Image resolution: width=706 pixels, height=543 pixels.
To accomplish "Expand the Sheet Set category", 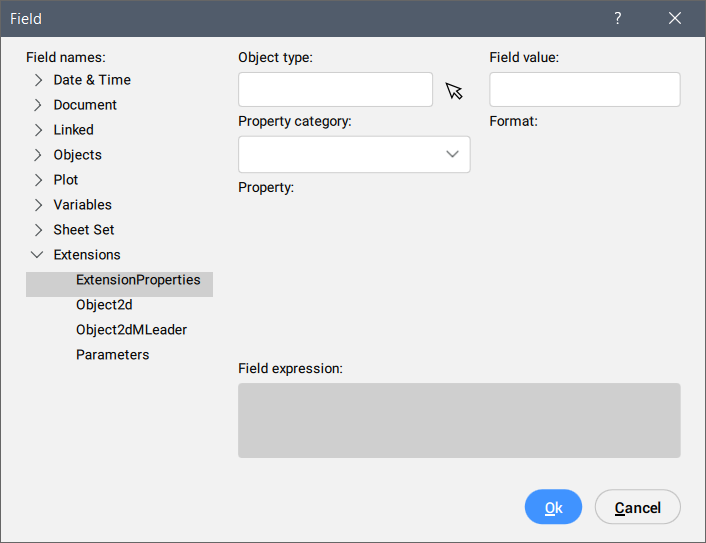I will (x=38, y=230).
